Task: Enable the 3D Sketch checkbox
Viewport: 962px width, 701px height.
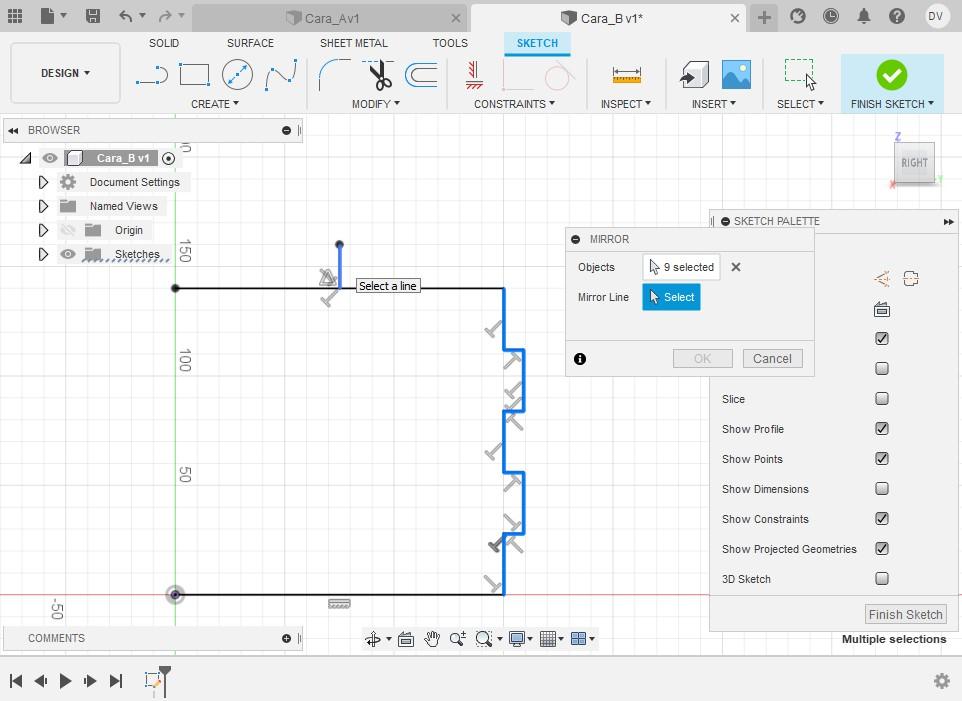Action: pos(882,578)
